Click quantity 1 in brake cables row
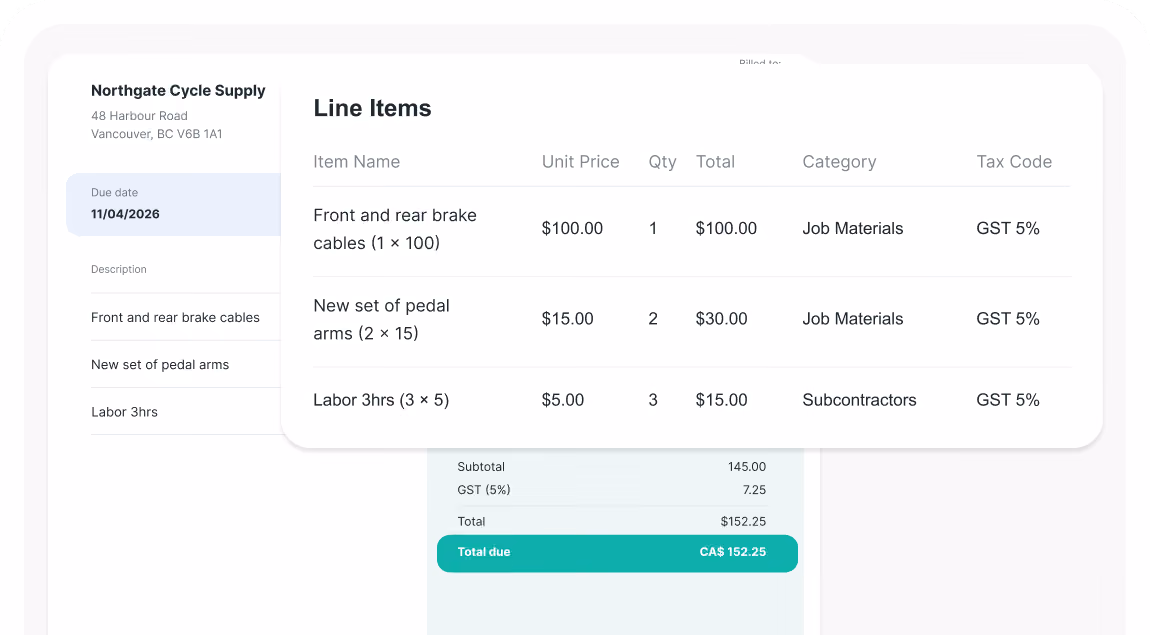1150x635 pixels. [x=653, y=229]
